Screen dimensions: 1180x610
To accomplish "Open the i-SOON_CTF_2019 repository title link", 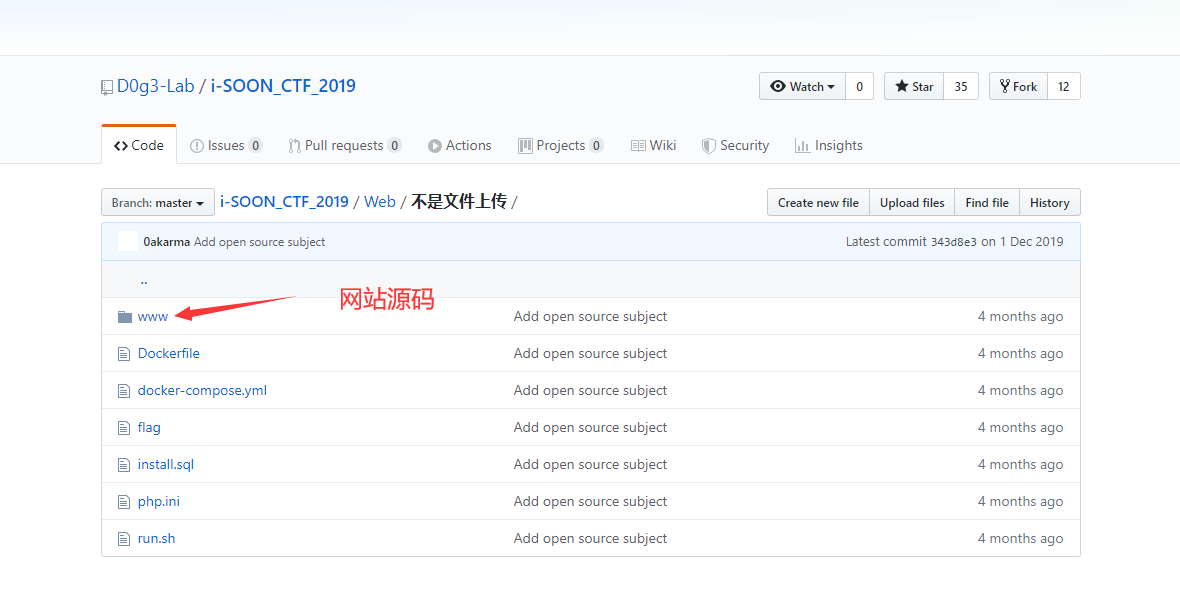I will pyautogui.click(x=283, y=86).
